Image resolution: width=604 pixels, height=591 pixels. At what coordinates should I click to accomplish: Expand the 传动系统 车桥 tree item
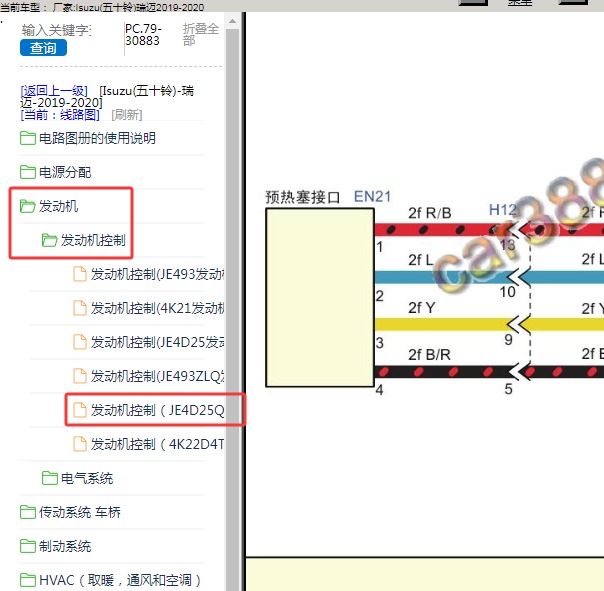point(79,512)
